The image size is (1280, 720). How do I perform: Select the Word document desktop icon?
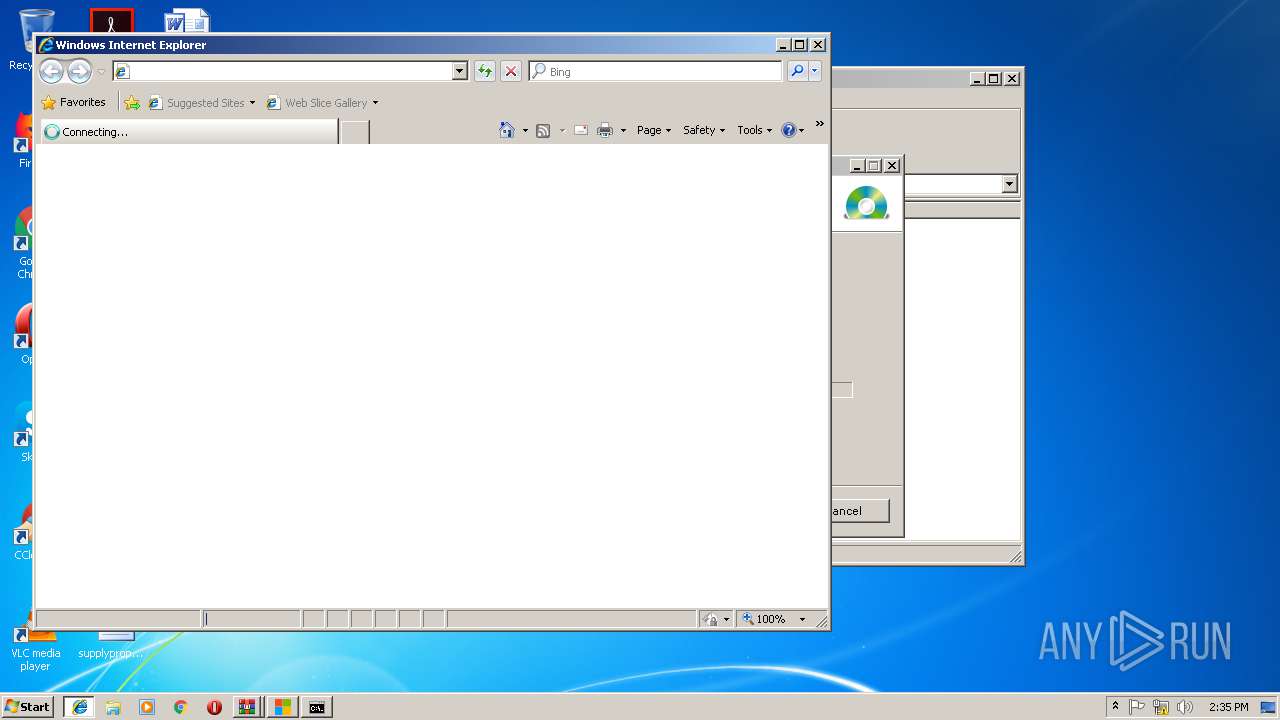point(187,20)
